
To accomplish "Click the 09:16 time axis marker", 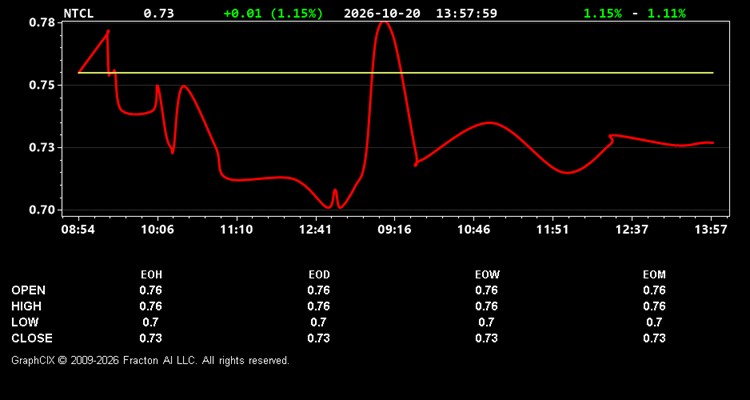I will pyautogui.click(x=394, y=230).
